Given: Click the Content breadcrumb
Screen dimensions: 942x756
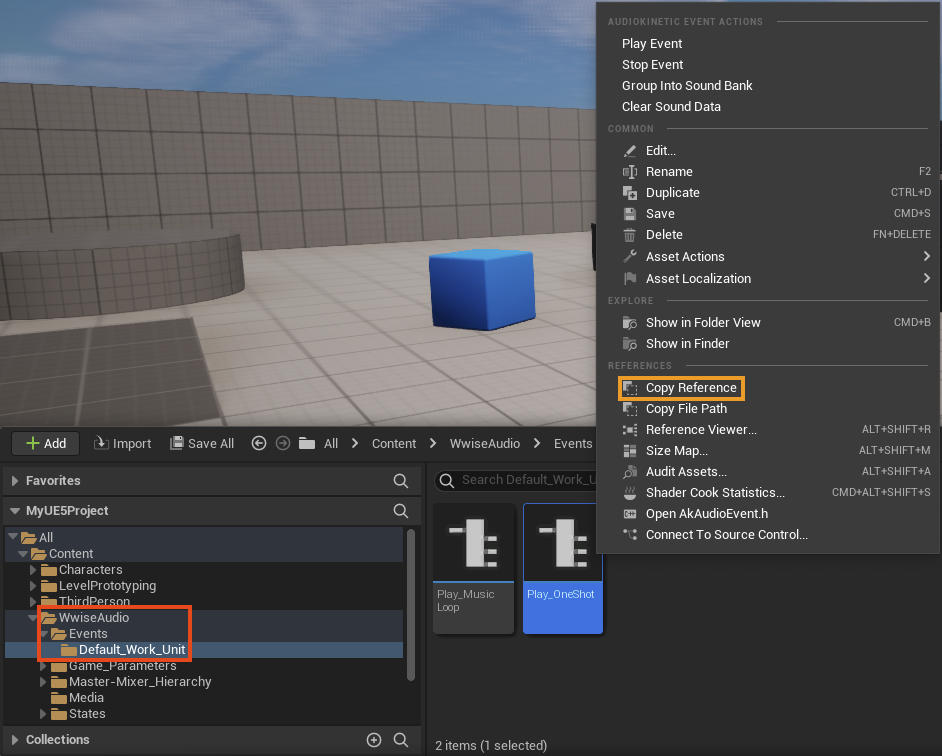Looking at the screenshot, I should pyautogui.click(x=394, y=444).
